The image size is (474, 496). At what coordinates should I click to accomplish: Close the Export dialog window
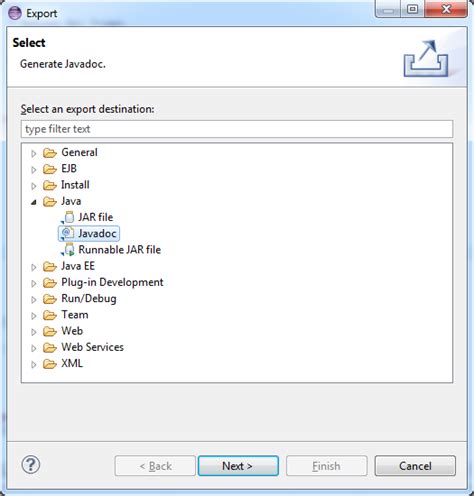(446, 9)
